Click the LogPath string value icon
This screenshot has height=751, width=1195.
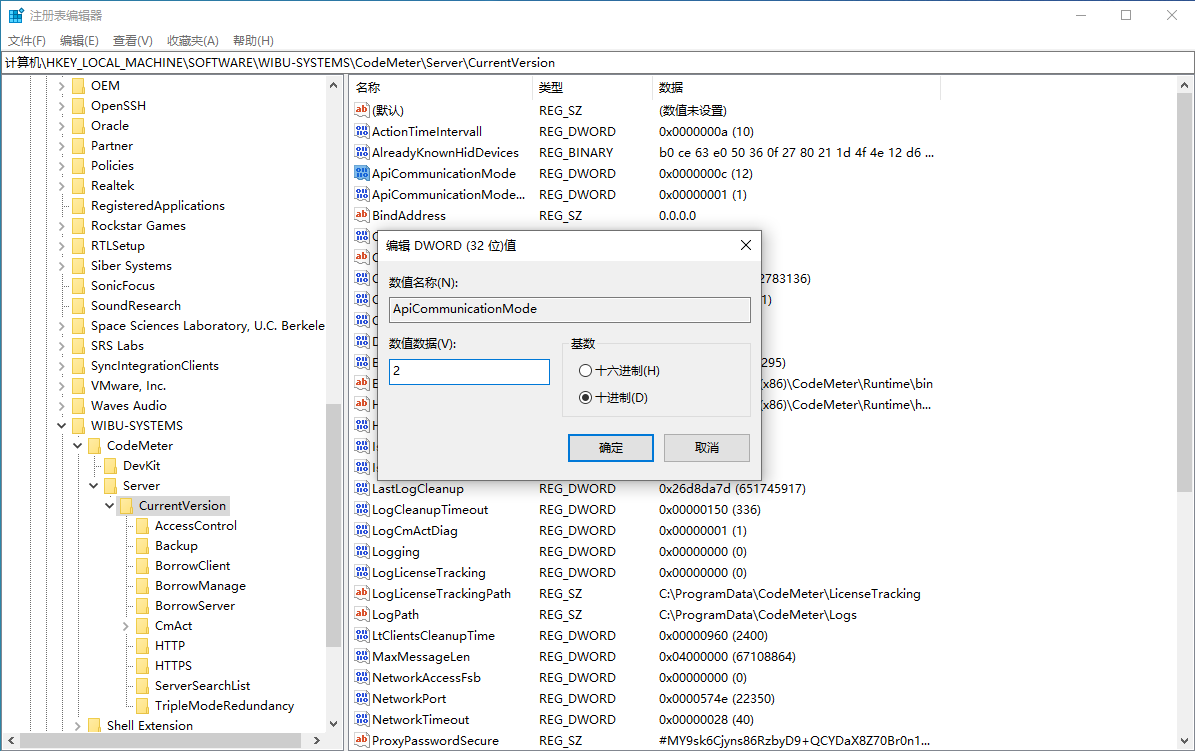[362, 614]
